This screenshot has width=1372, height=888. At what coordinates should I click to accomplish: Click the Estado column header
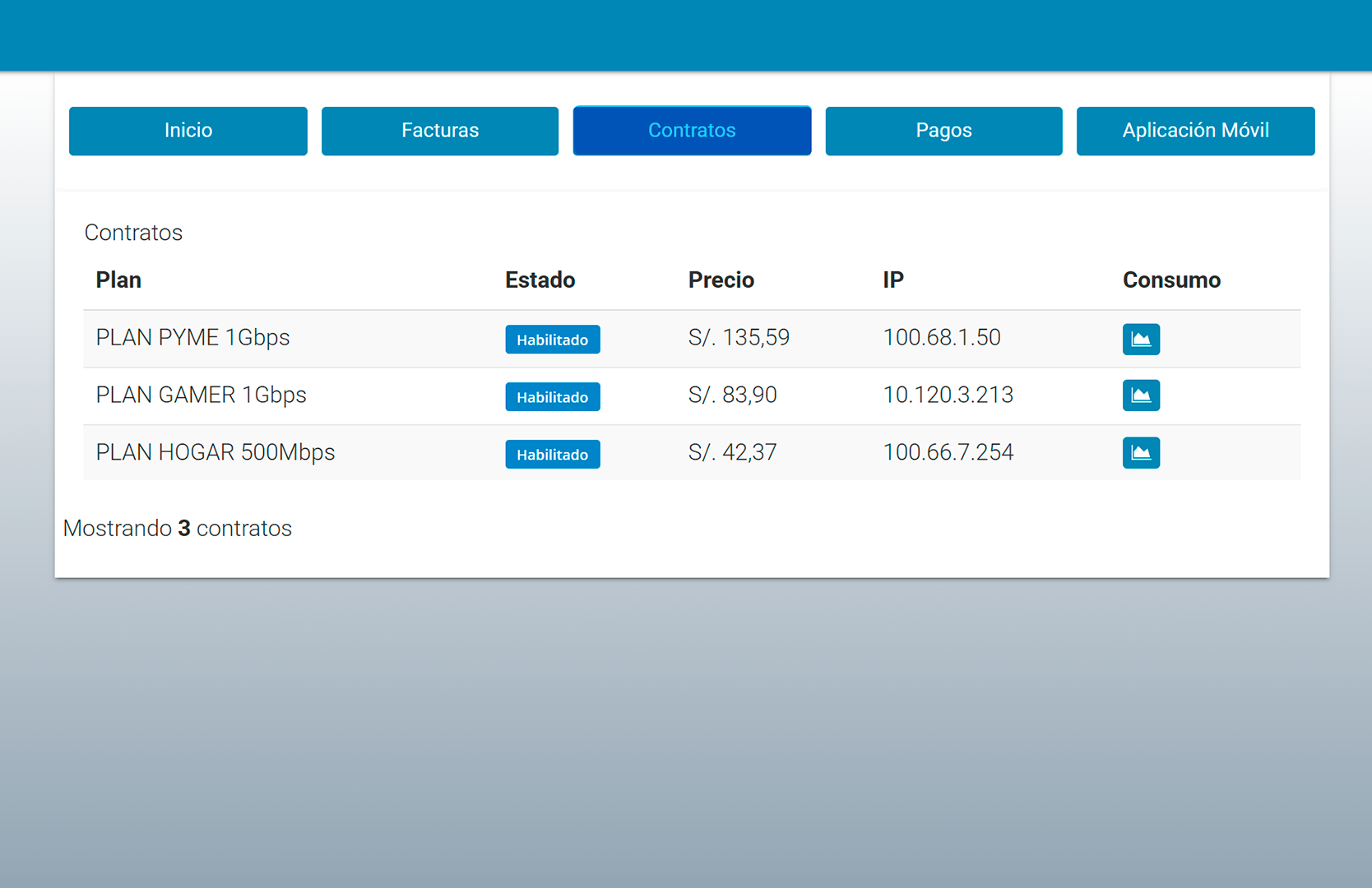click(540, 280)
